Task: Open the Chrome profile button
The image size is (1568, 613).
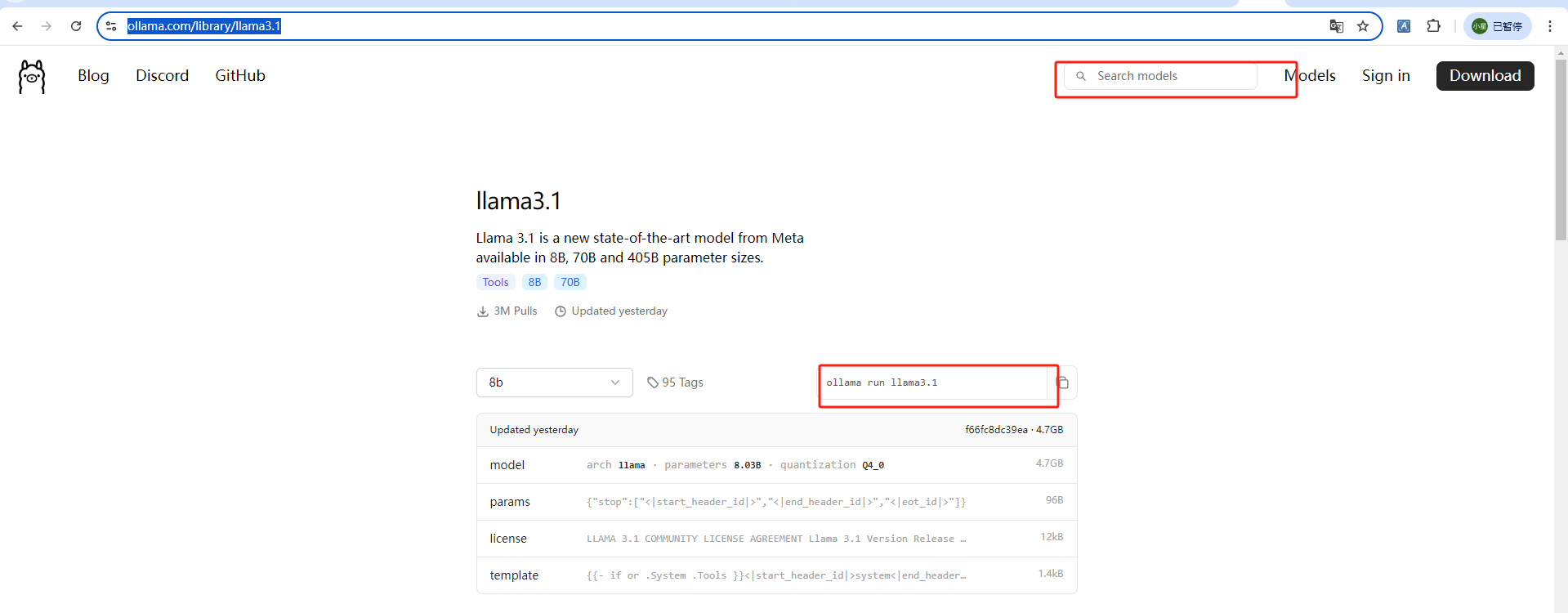Action: coord(1497,26)
